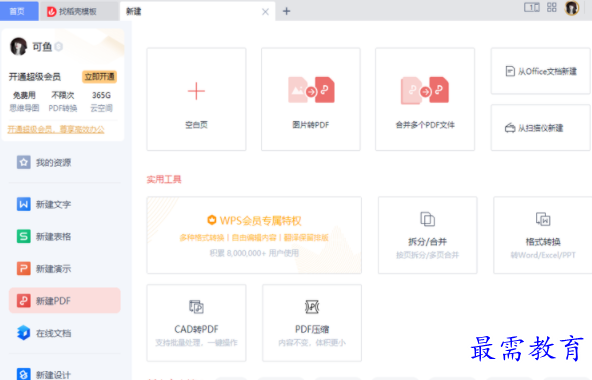Image resolution: width=592 pixels, height=380 pixels.
Task: Click the blue W writer icon
Action: [23, 204]
